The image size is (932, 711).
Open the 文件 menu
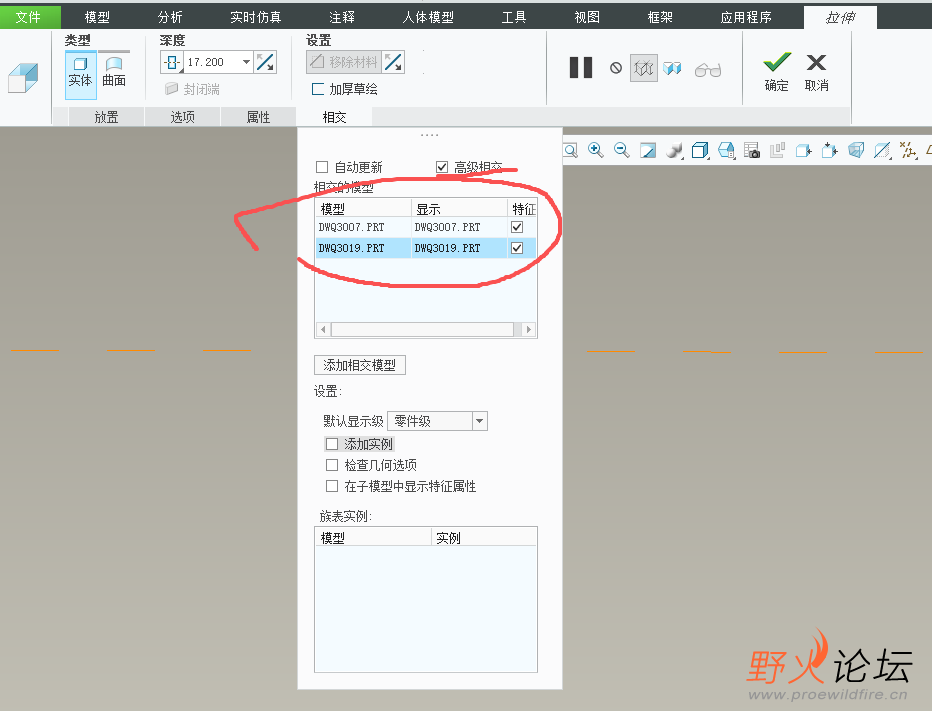pos(29,16)
